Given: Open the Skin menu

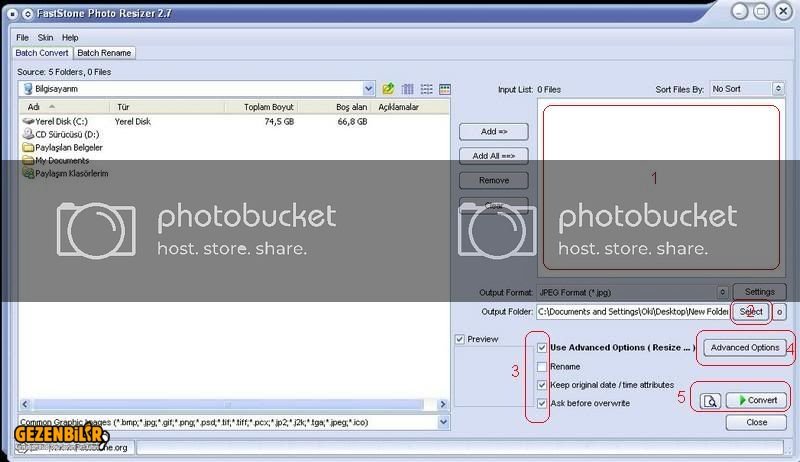Looking at the screenshot, I should click(45, 37).
